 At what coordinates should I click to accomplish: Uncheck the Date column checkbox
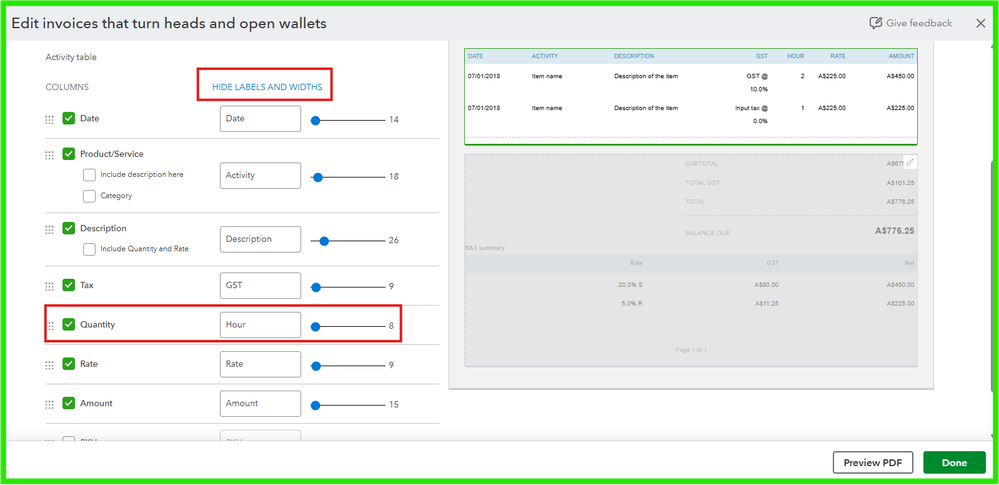(69, 119)
